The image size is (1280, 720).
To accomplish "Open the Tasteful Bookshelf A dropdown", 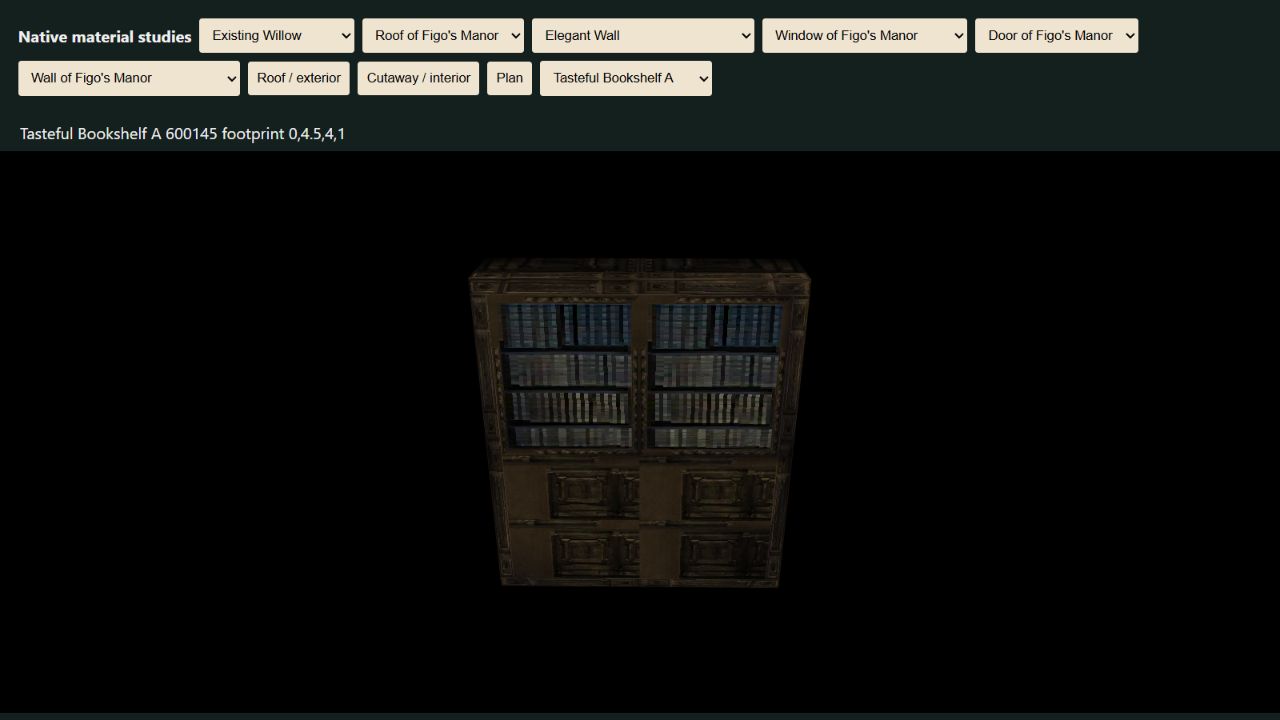I will [x=626, y=78].
